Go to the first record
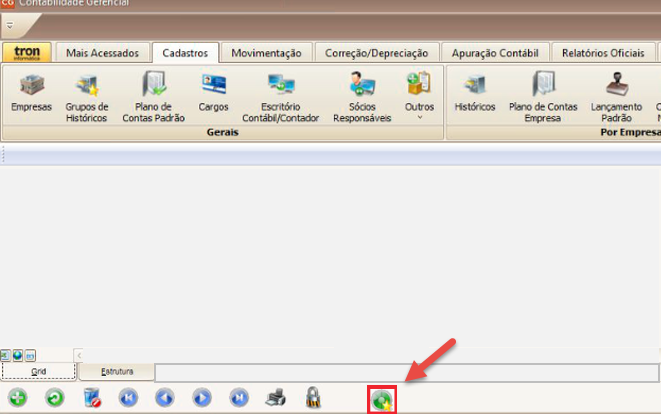This screenshot has height=414, width=661. click(128, 398)
